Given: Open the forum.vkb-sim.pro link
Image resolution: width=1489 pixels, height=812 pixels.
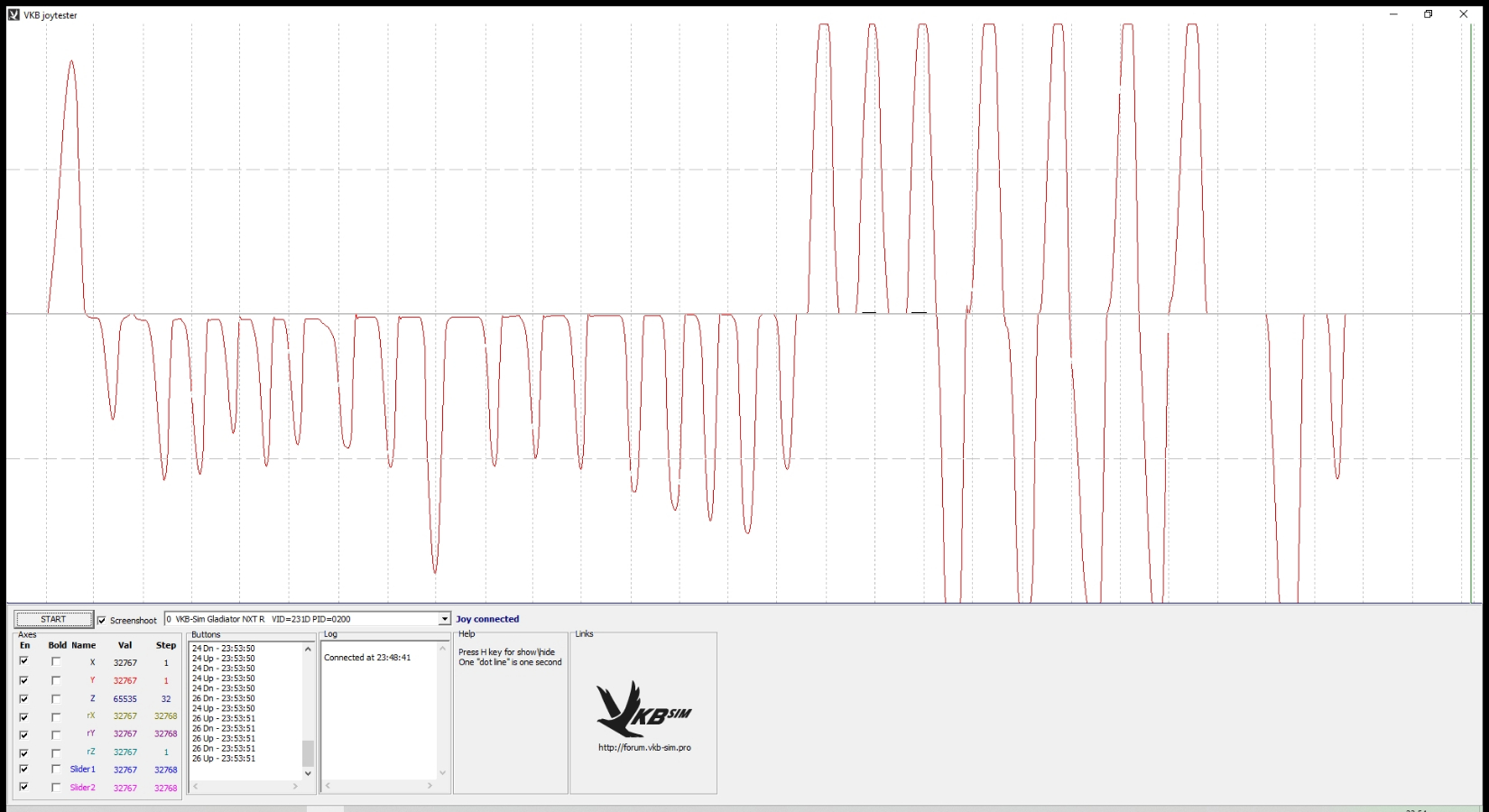Looking at the screenshot, I should tap(644, 748).
